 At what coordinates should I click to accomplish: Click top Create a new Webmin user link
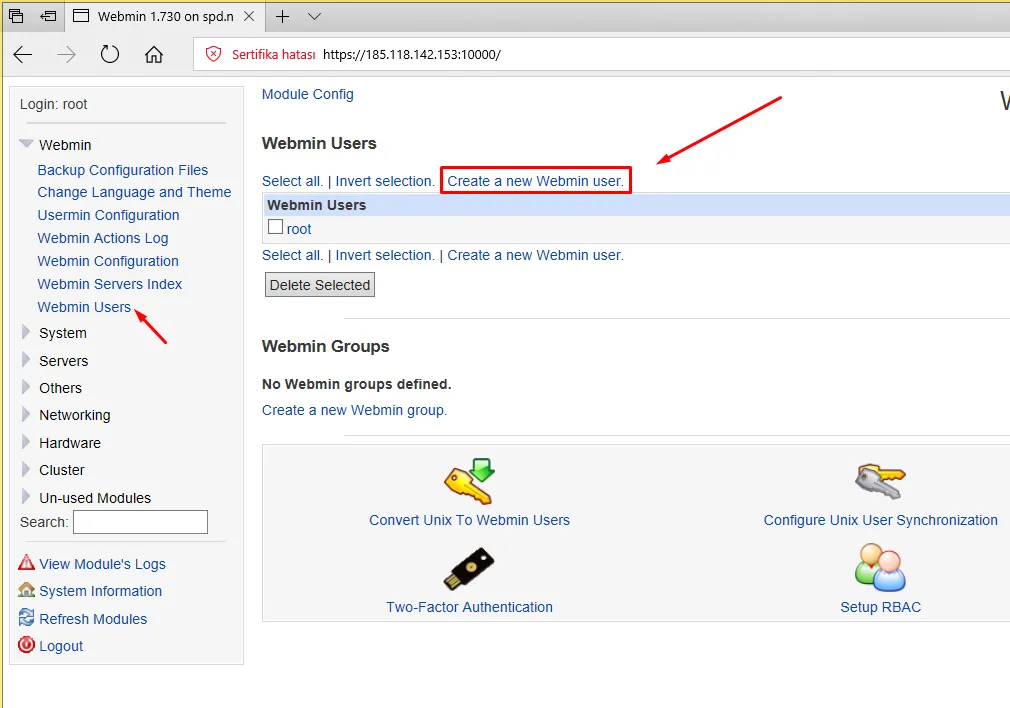coord(535,181)
